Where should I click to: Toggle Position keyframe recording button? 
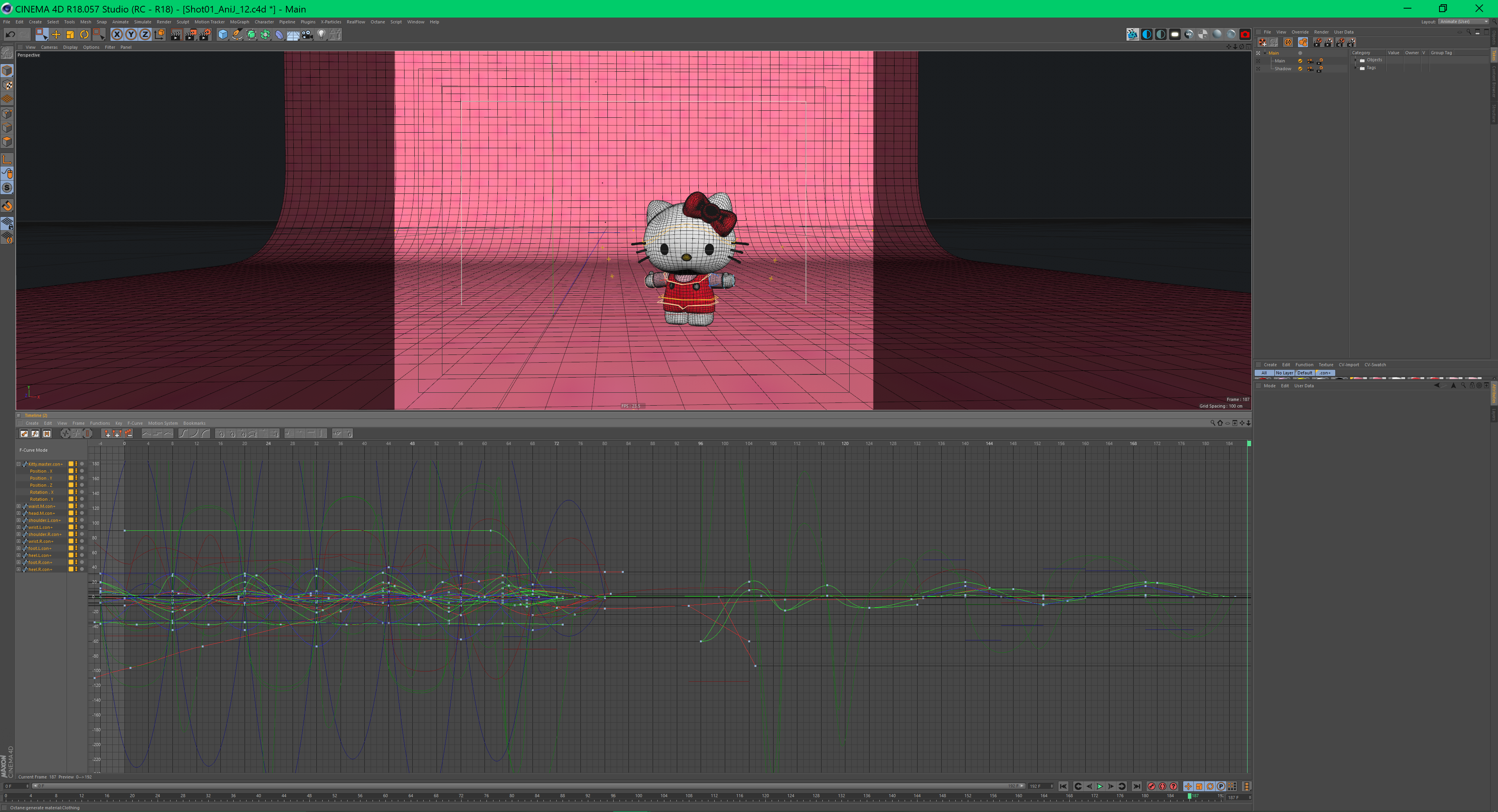[1188, 786]
